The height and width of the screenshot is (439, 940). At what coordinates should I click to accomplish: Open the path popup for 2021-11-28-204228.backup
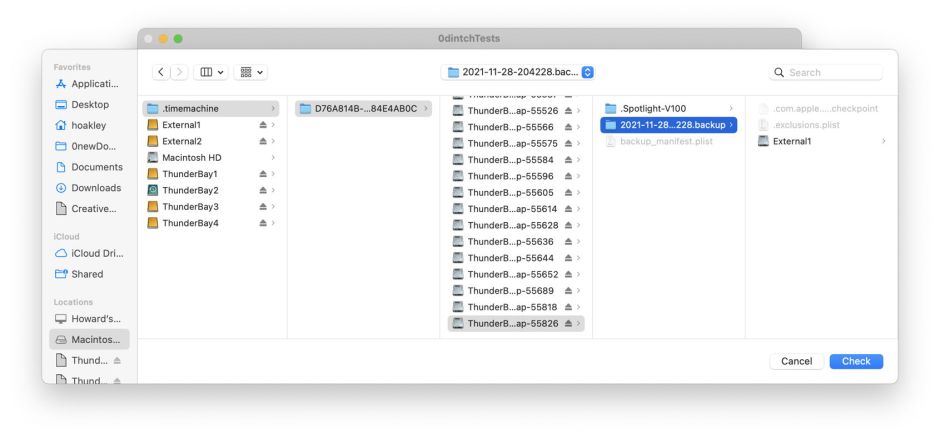[x=520, y=73]
